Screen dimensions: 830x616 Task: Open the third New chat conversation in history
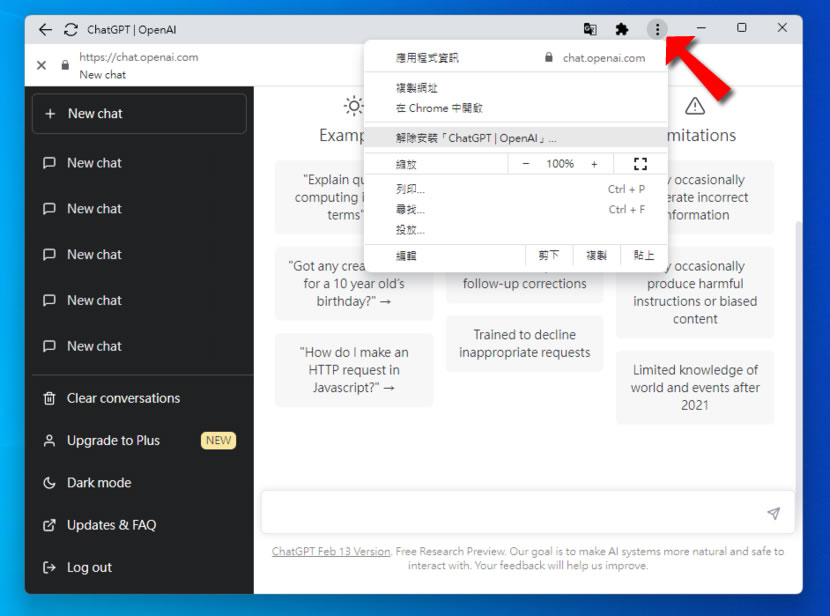(139, 255)
